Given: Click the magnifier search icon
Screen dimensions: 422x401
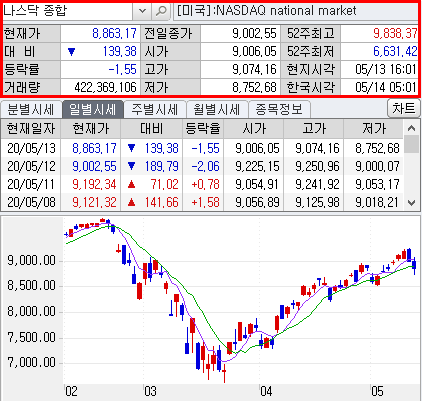Looking at the screenshot, I should click(161, 11).
